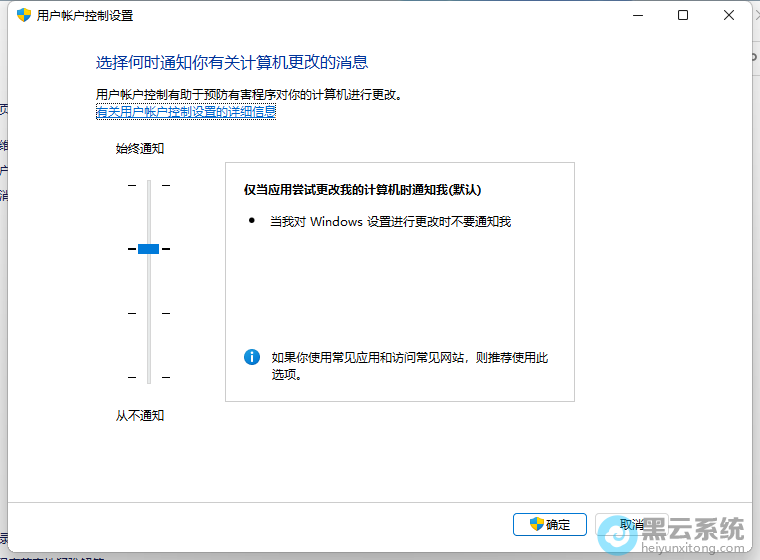The width and height of the screenshot is (760, 560).
Task: Set slider to the topmost notch
Action: 149,185
